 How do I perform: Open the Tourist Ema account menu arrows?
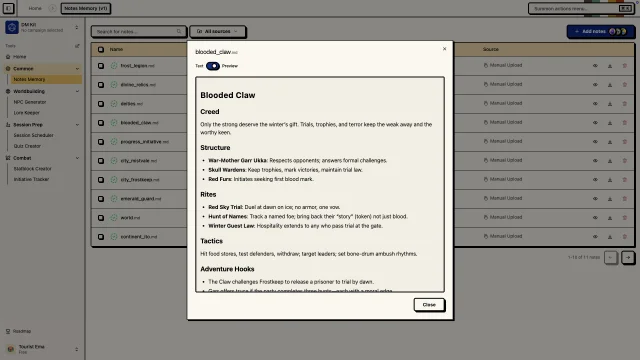click(x=76, y=349)
